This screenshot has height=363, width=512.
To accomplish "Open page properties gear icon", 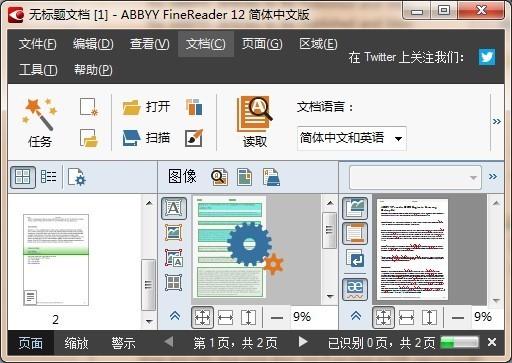I will [x=77, y=177].
